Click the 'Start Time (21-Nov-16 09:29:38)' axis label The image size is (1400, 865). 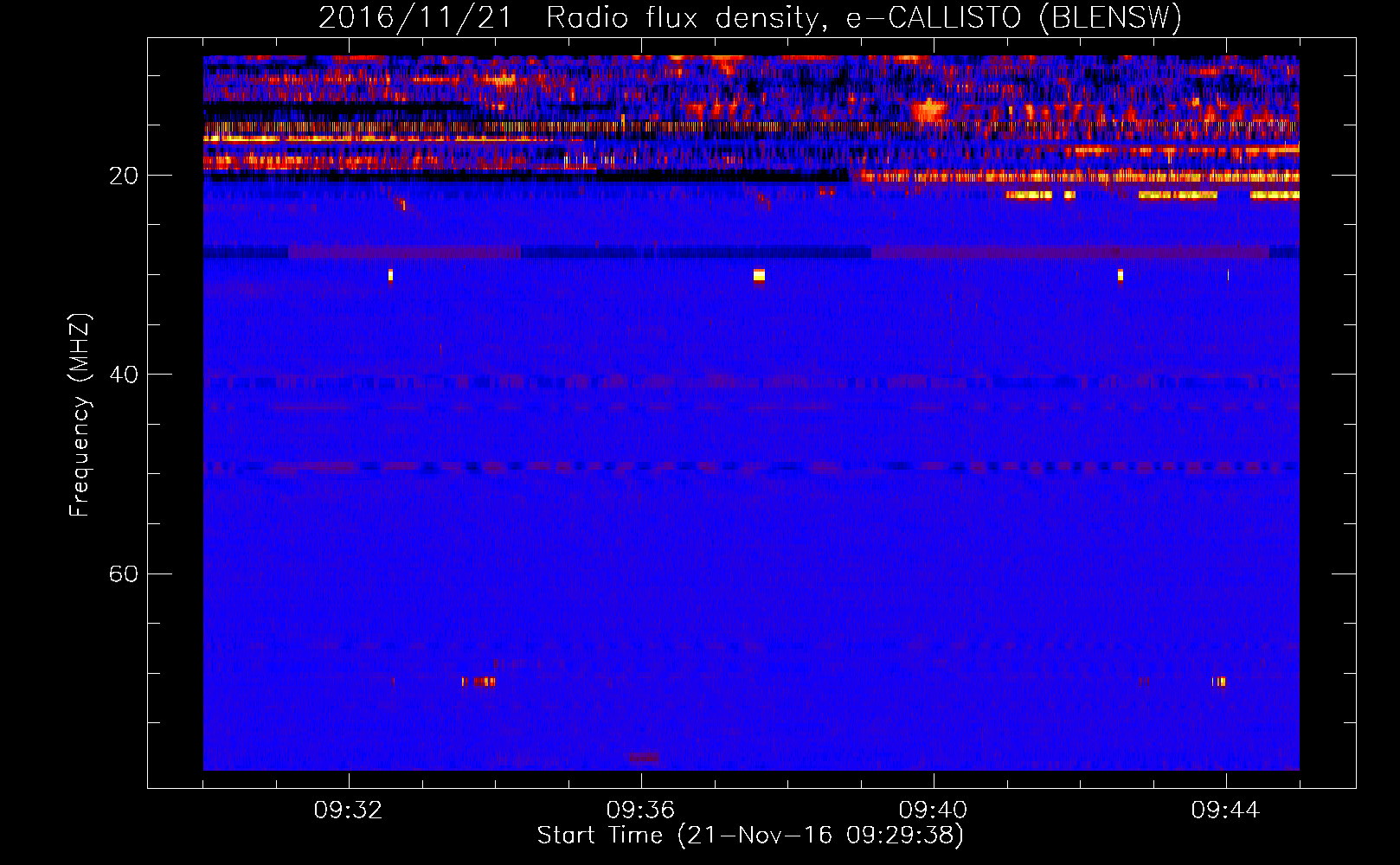tap(750, 836)
